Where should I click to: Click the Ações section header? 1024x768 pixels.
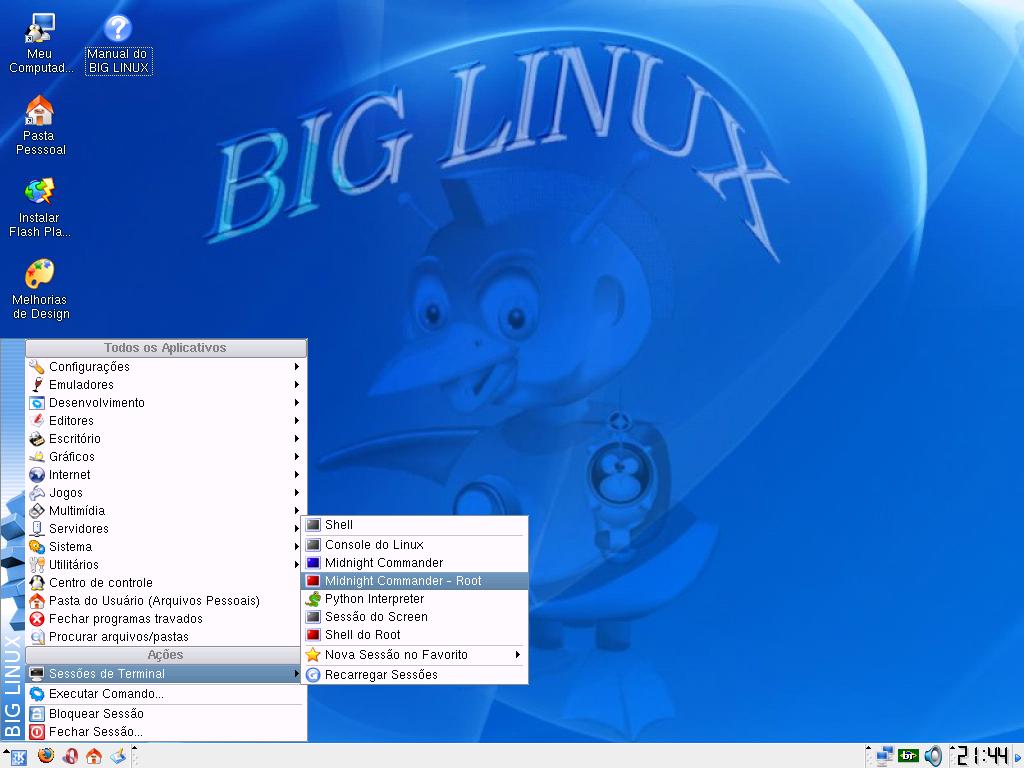click(x=164, y=654)
